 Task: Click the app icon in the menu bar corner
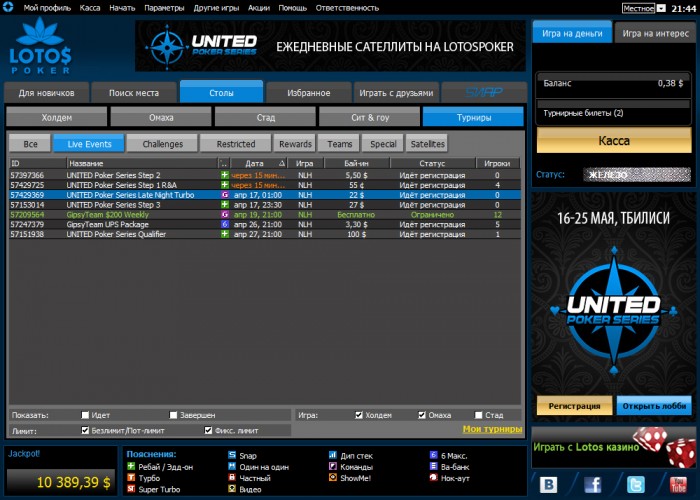[8, 7]
